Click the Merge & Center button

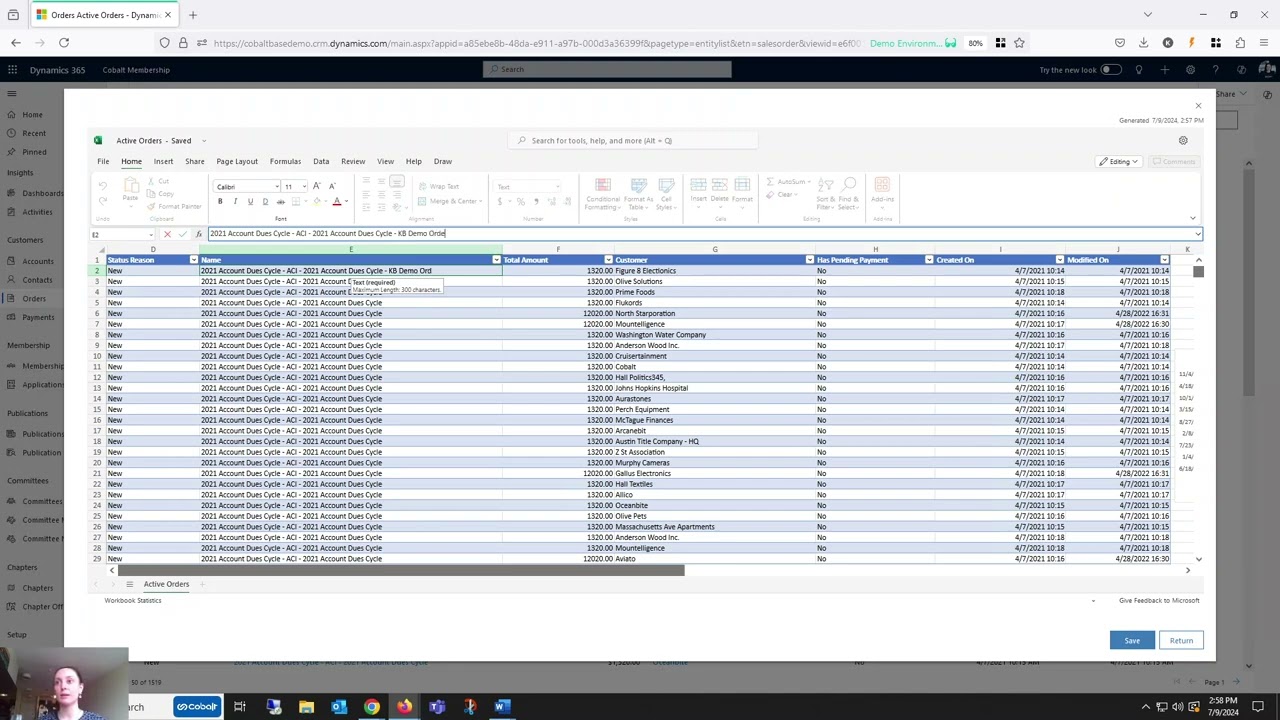click(449, 201)
